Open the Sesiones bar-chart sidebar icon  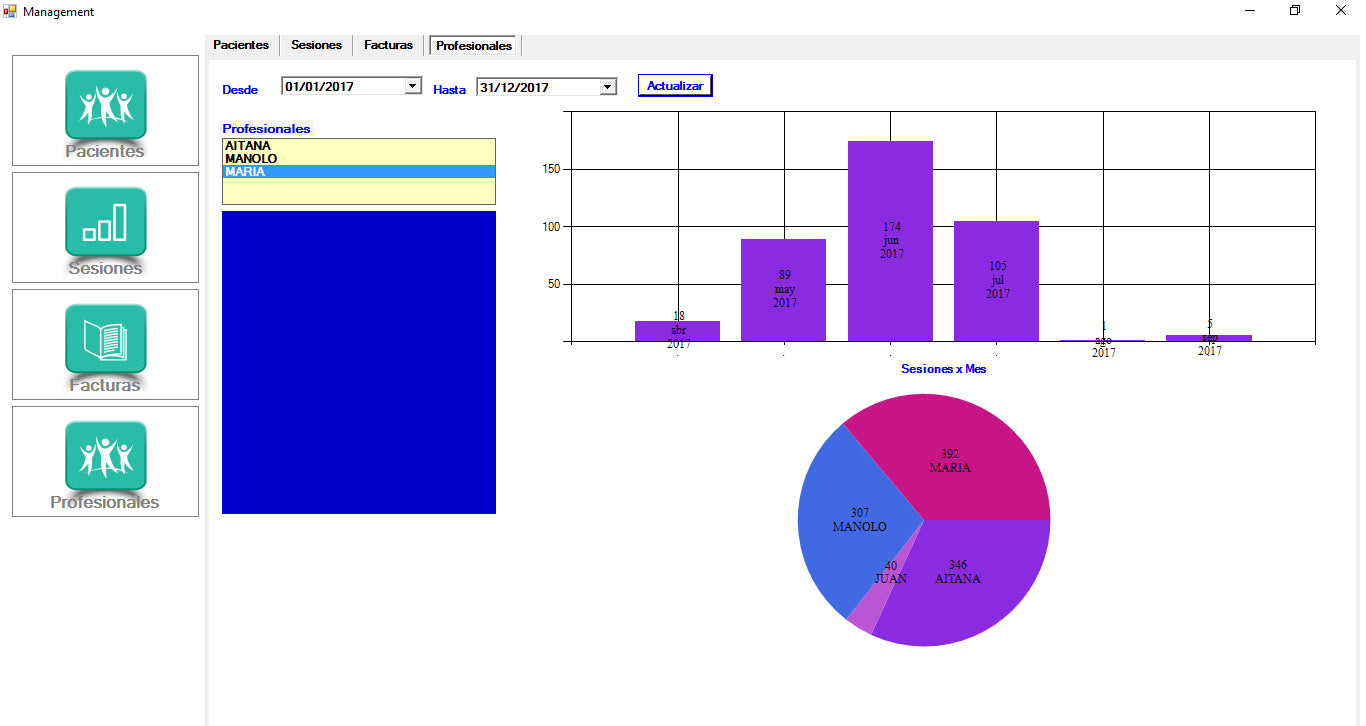pyautogui.click(x=105, y=222)
